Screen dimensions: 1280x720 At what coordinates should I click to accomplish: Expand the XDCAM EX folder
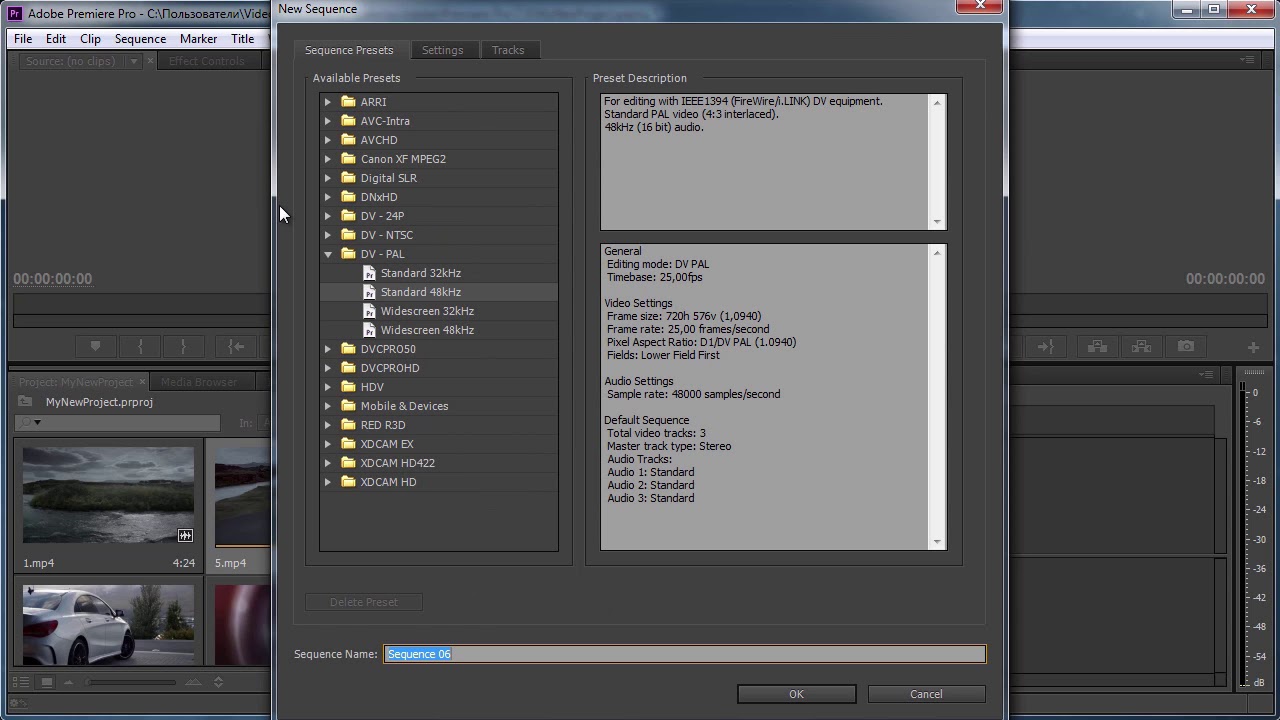[x=328, y=444]
